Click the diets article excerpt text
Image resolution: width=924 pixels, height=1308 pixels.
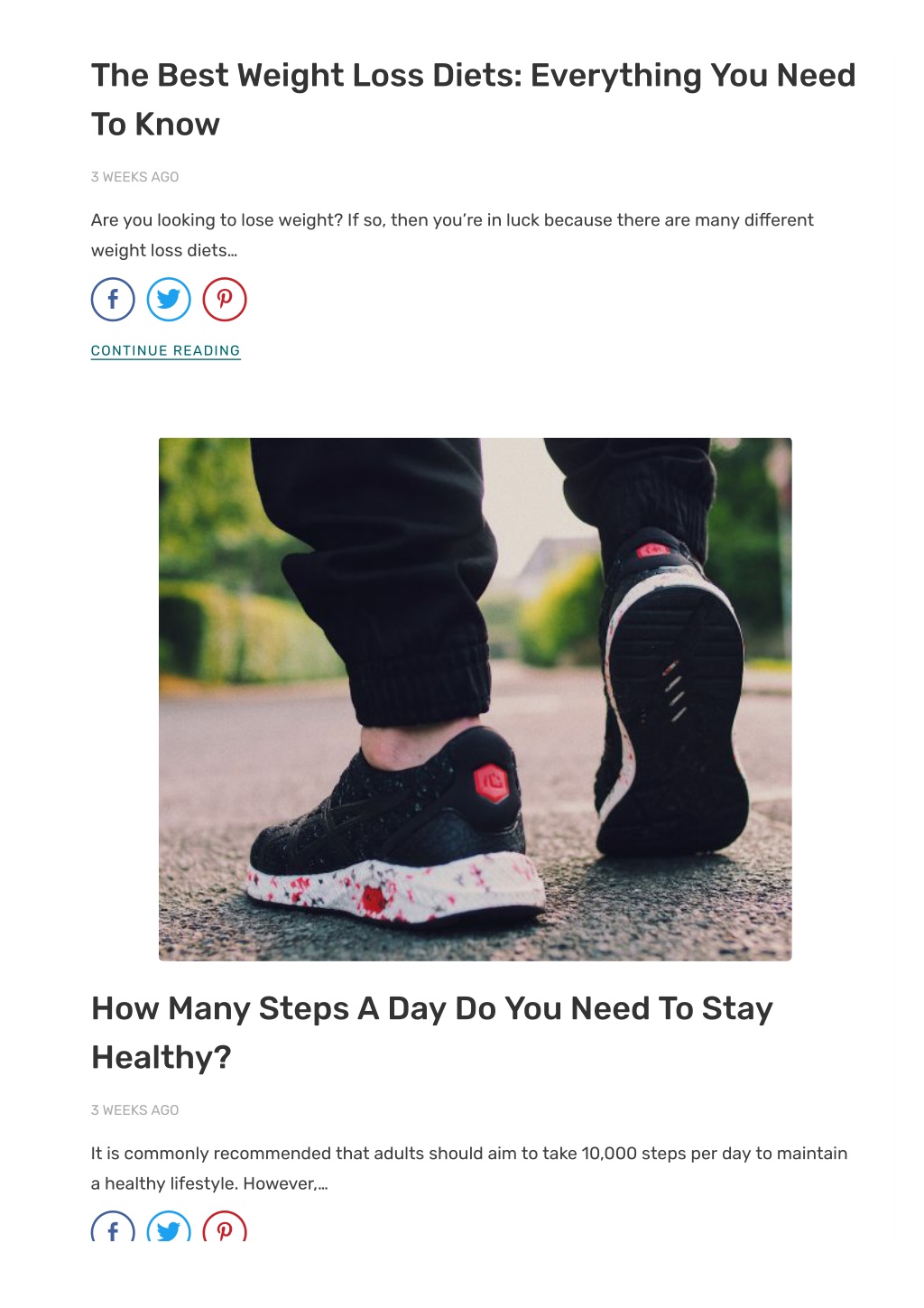click(x=452, y=235)
